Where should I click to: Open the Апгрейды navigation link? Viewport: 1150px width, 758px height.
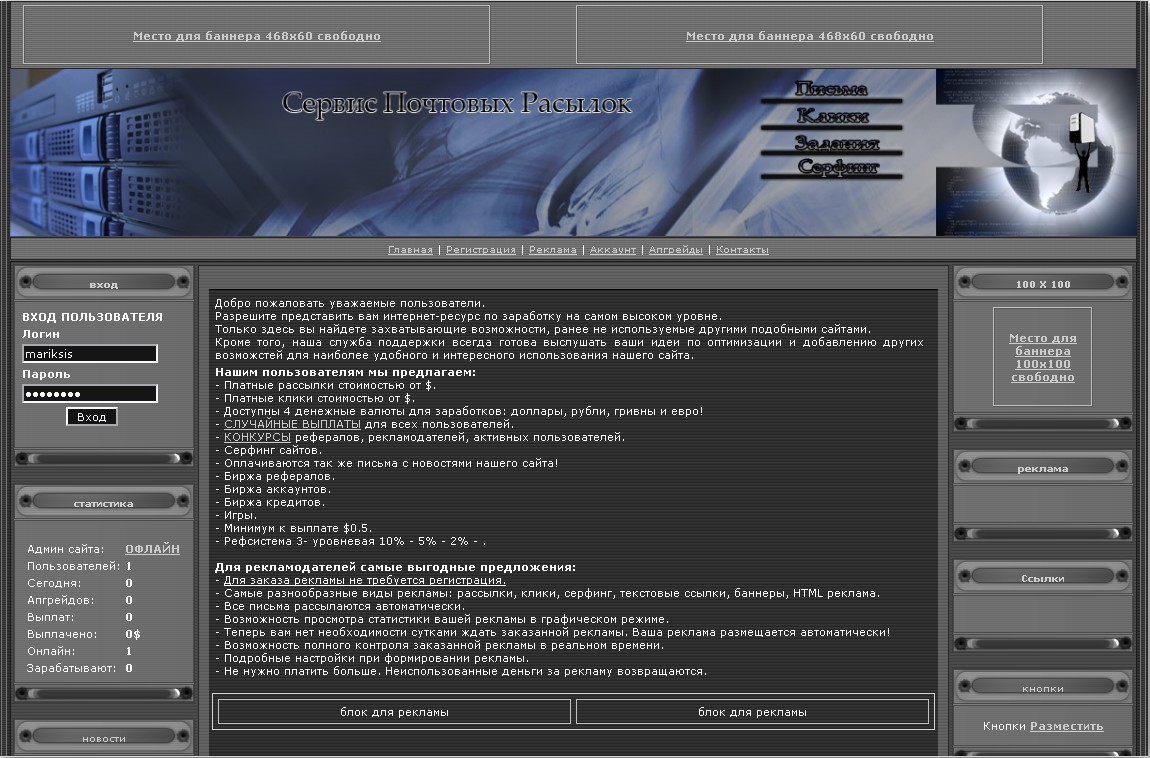coord(676,250)
